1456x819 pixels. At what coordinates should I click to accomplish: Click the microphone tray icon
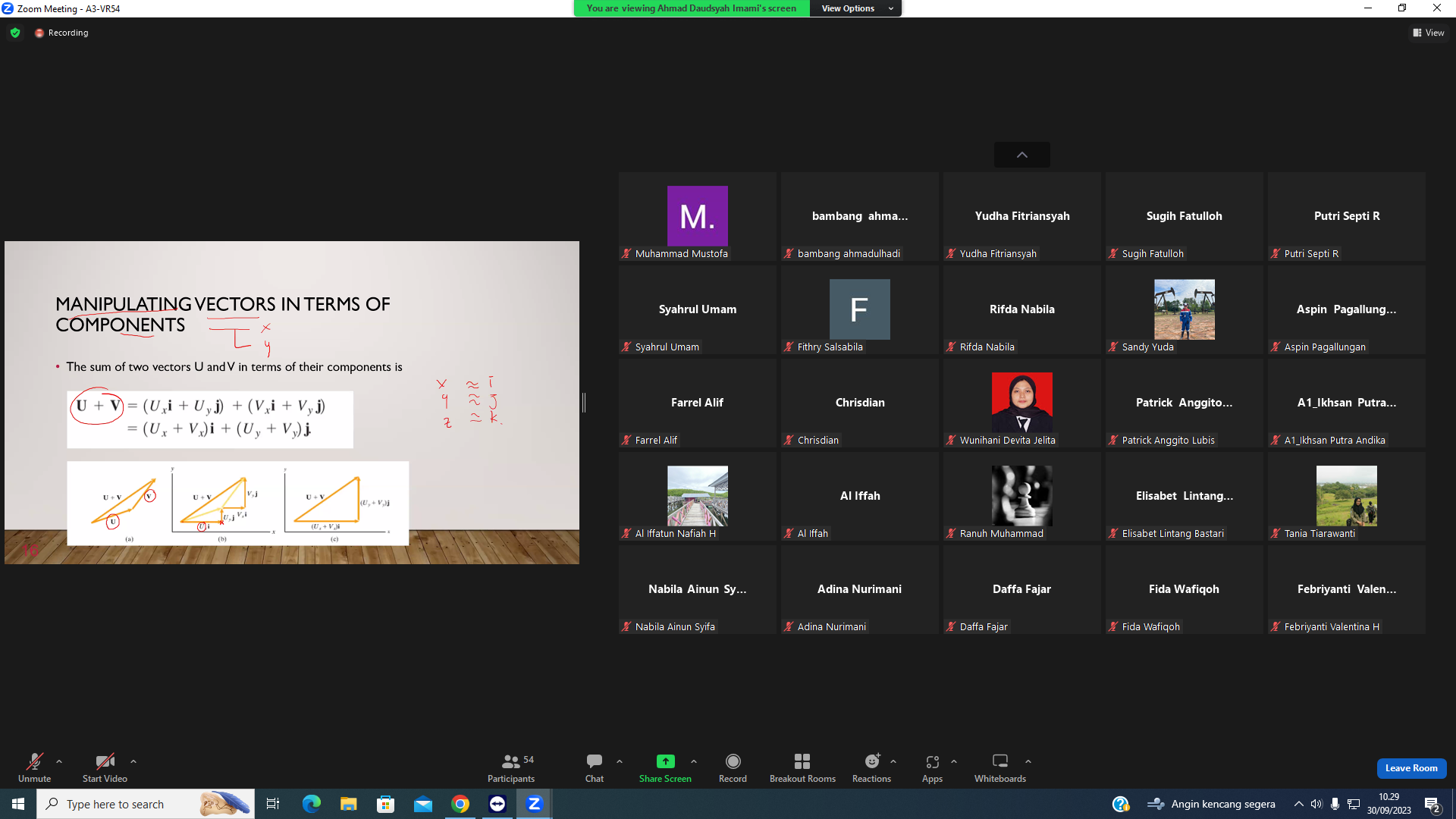point(1335,804)
